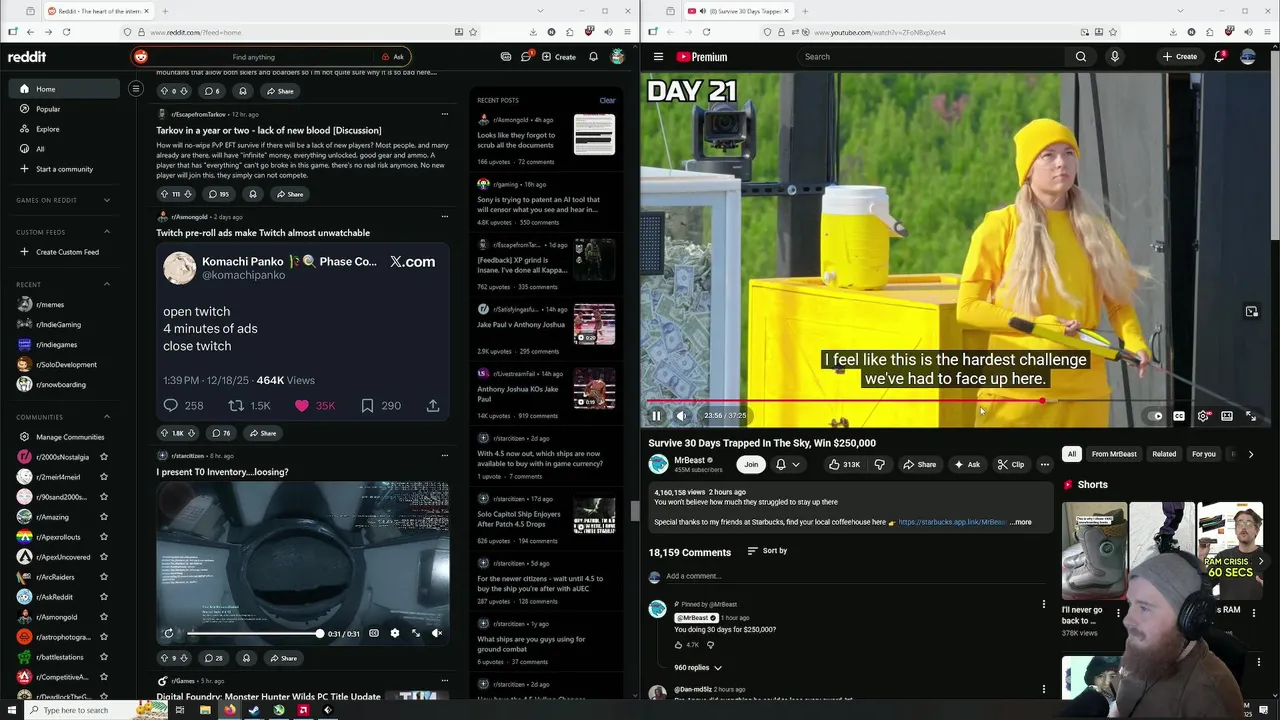Clear the Reddit Recent Posts list

[607, 100]
